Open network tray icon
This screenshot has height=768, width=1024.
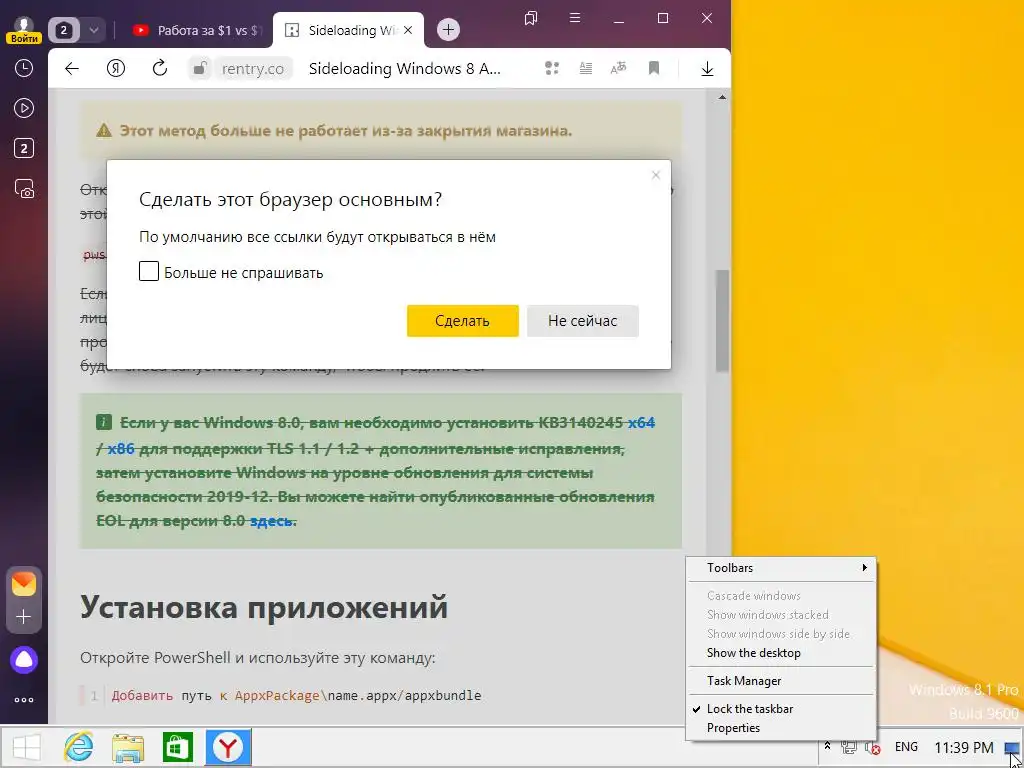pyautogui.click(x=849, y=747)
